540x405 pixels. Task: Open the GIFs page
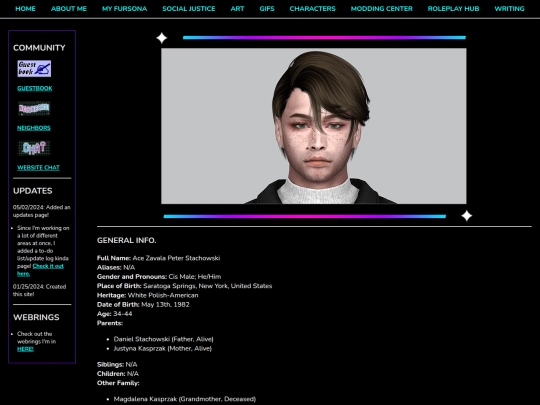click(x=267, y=9)
